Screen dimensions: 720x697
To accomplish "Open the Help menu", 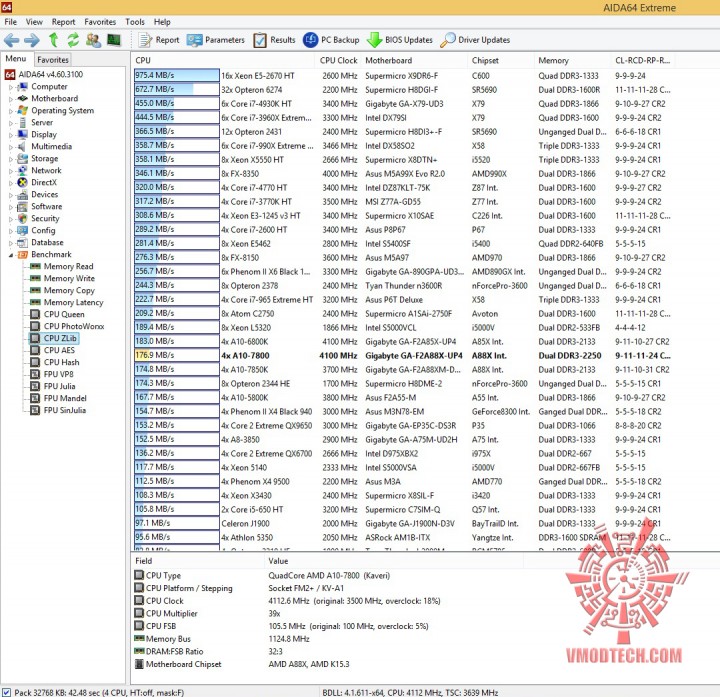I will [162, 22].
